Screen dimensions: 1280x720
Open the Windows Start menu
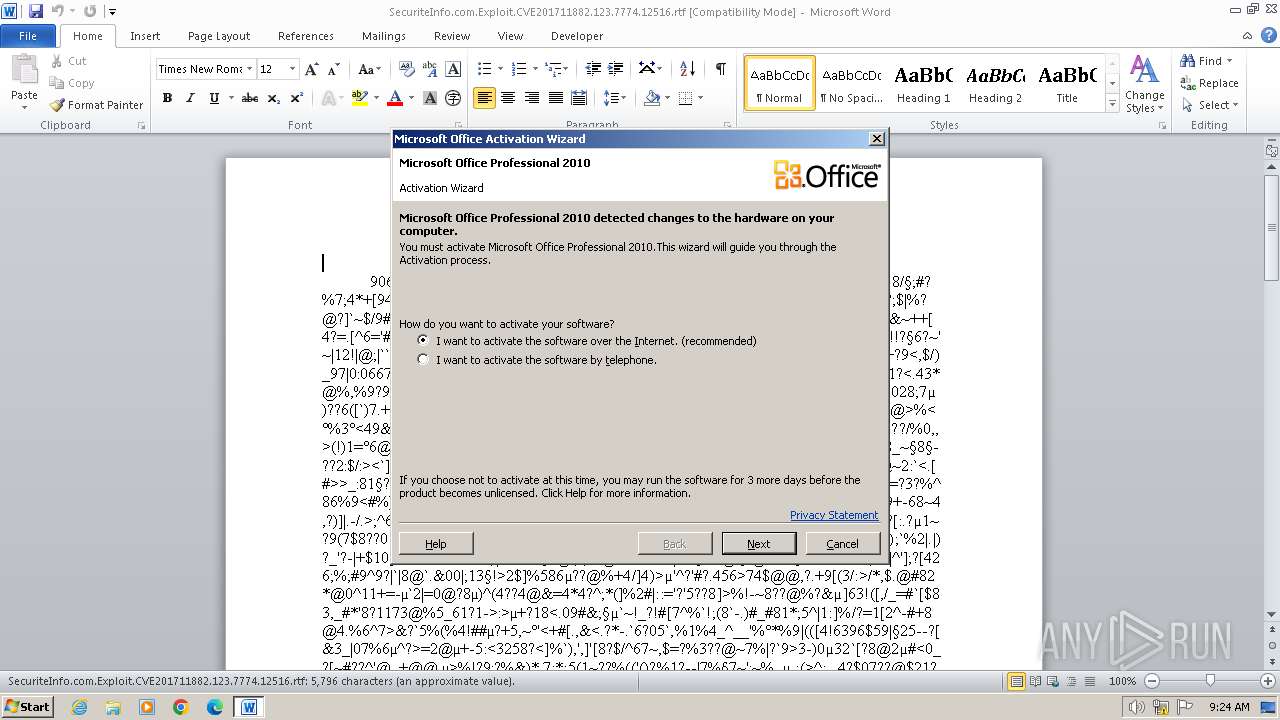[x=27, y=706]
